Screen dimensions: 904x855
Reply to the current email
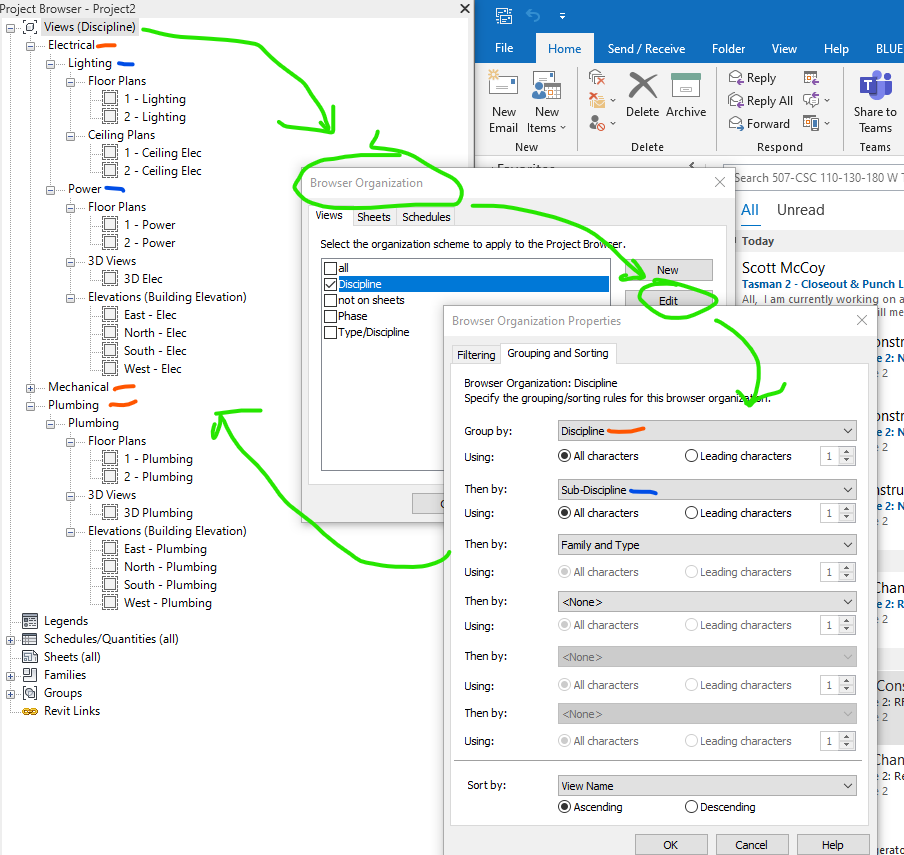[755, 77]
